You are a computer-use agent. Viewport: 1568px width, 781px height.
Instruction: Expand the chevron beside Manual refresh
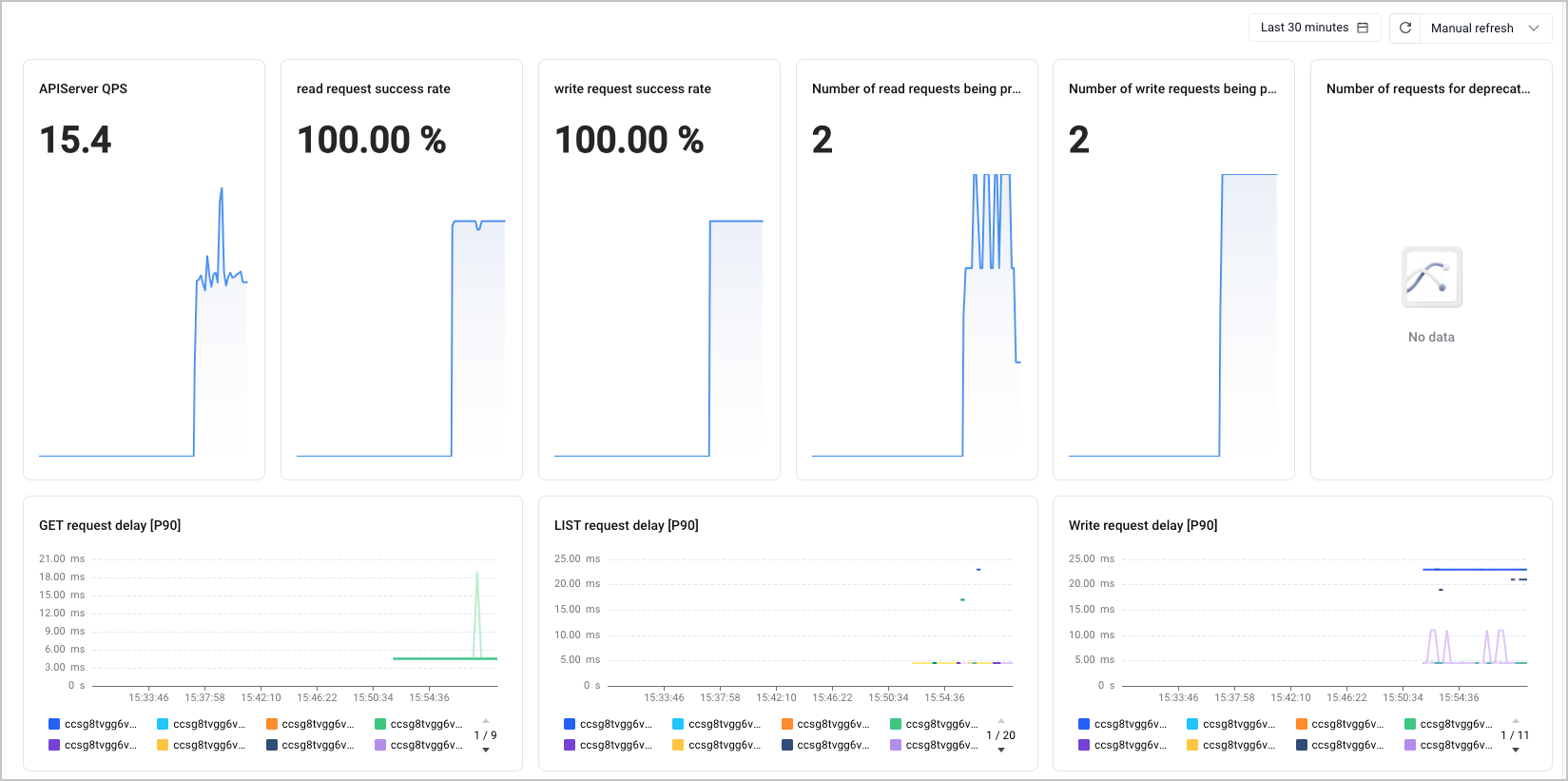tap(1534, 28)
